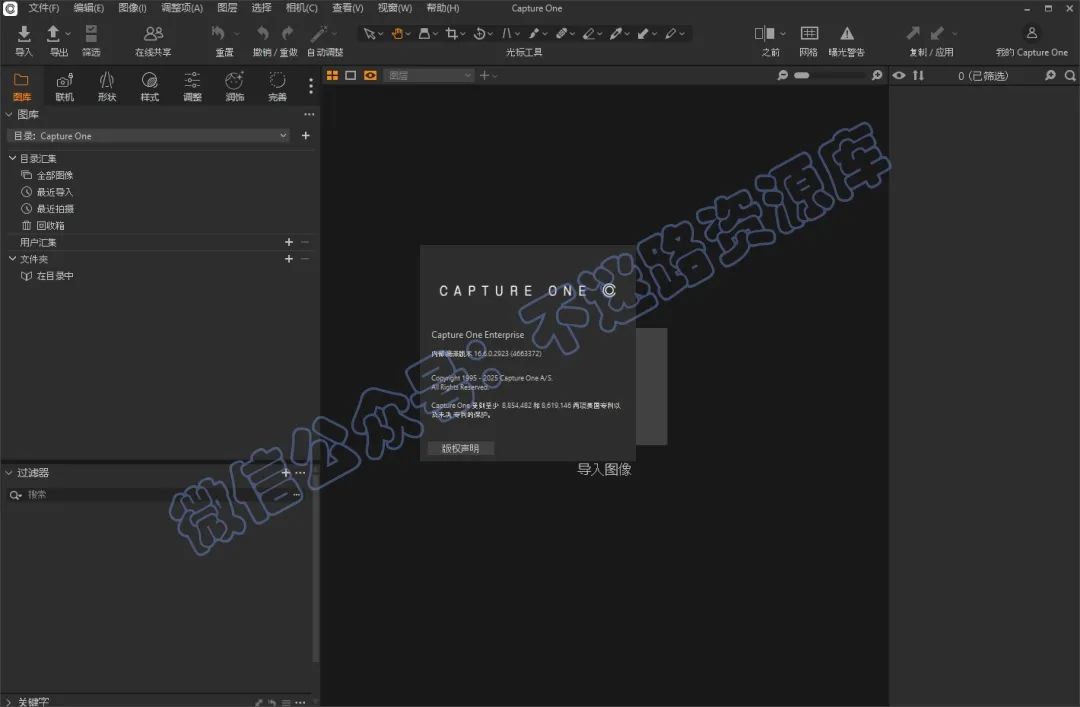The width and height of the screenshot is (1080, 707).
Task: Click the plus button beside catalog dropdown
Action: (x=306, y=136)
